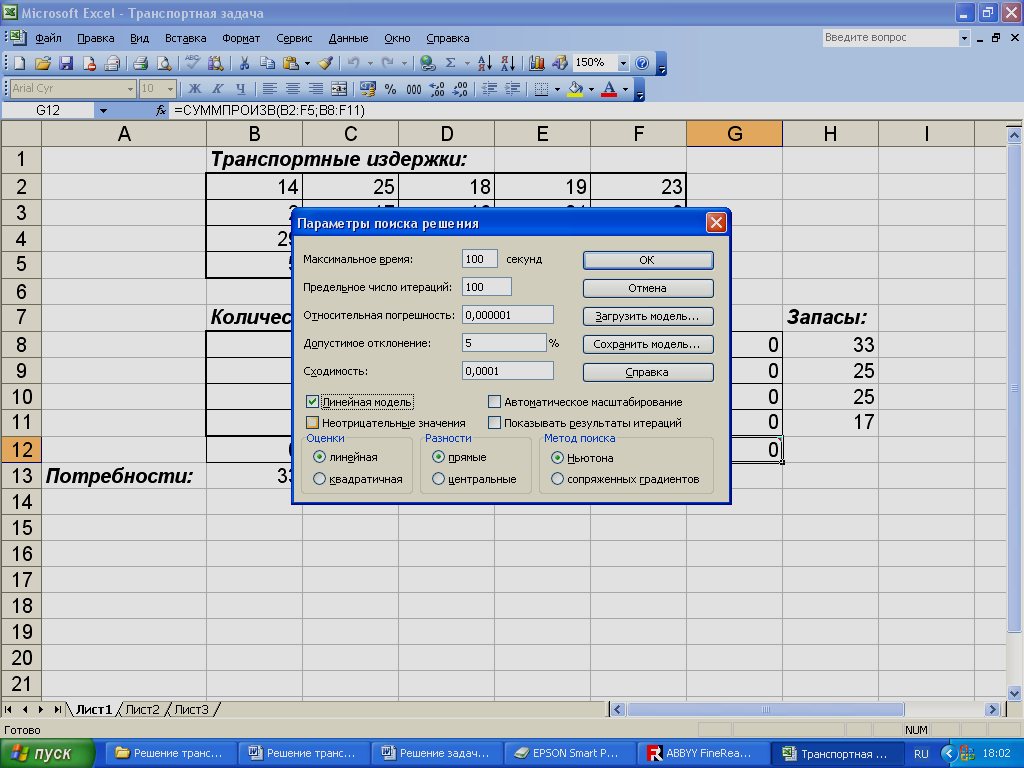Open the font size dropdown
Screen dimensions: 1024x768
click(170, 88)
